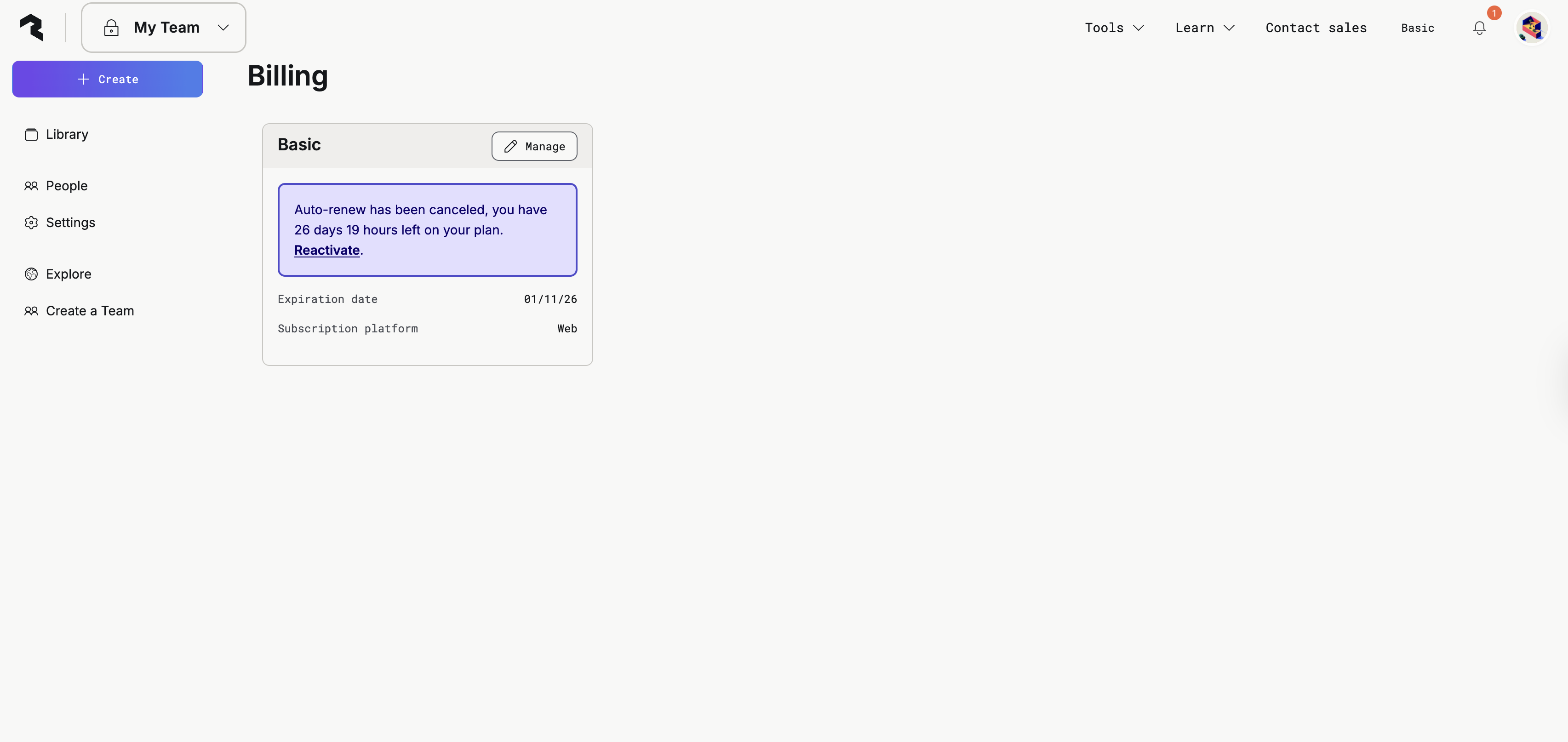Select Contact sales in top bar
1568x742 pixels.
pyautogui.click(x=1316, y=28)
